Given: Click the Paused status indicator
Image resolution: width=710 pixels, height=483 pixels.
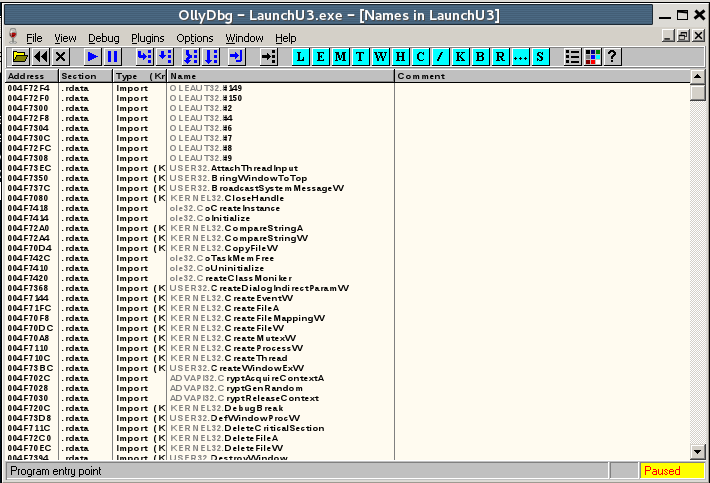Looking at the screenshot, I should pyautogui.click(x=672, y=471).
